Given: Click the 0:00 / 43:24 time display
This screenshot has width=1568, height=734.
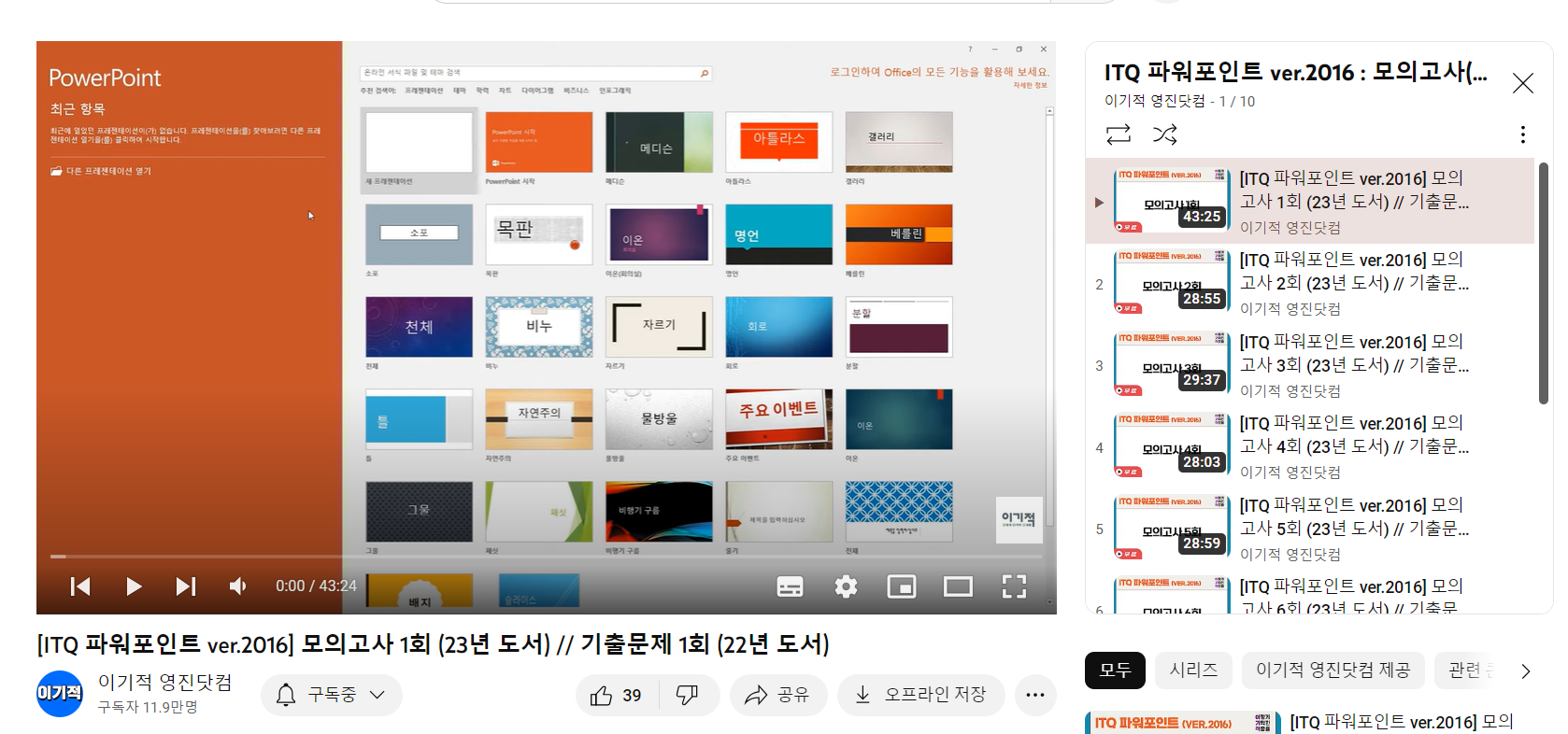Looking at the screenshot, I should 316,586.
